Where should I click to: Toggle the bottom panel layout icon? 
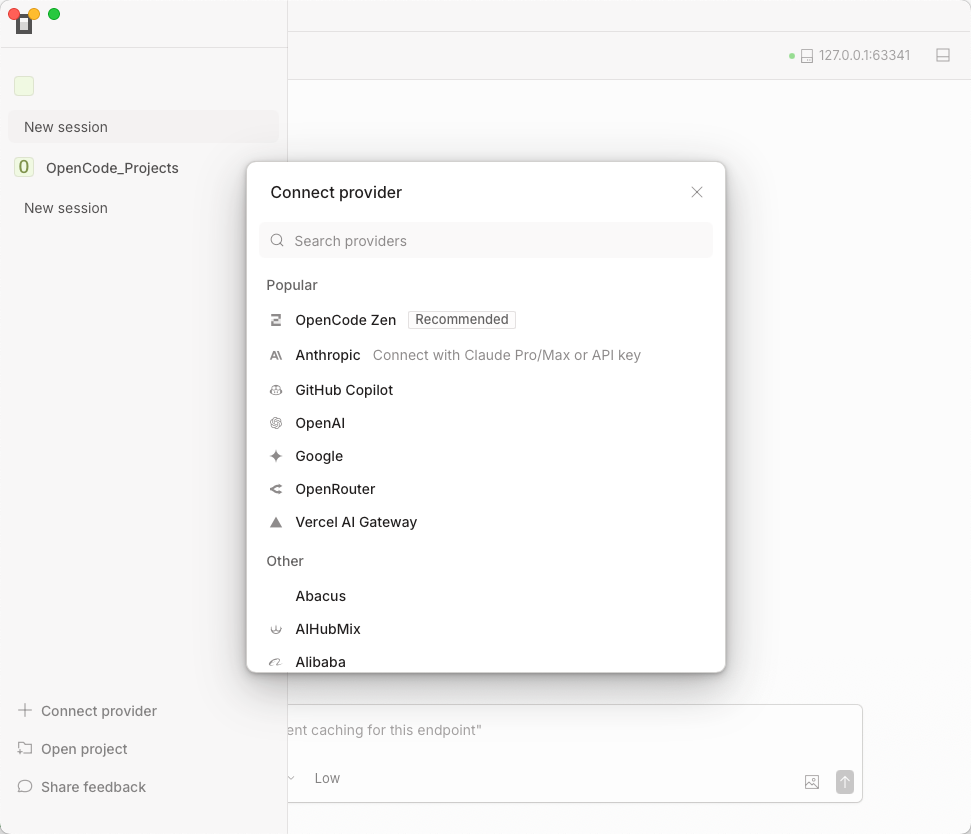click(942, 56)
